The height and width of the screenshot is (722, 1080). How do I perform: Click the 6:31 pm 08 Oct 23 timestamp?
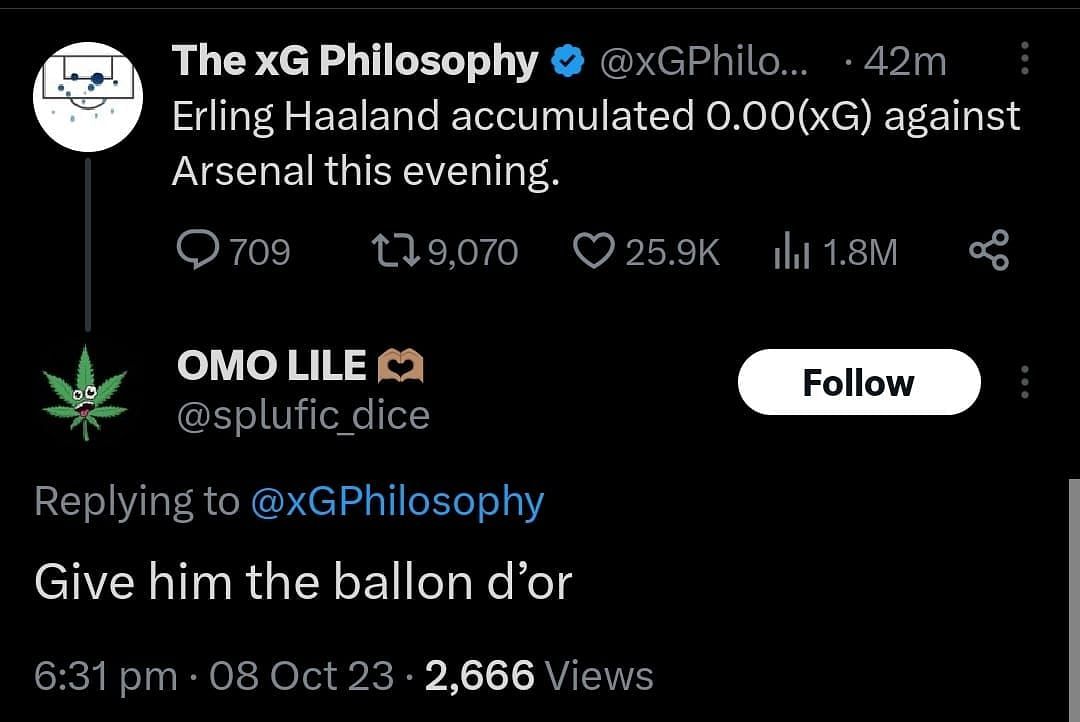214,675
